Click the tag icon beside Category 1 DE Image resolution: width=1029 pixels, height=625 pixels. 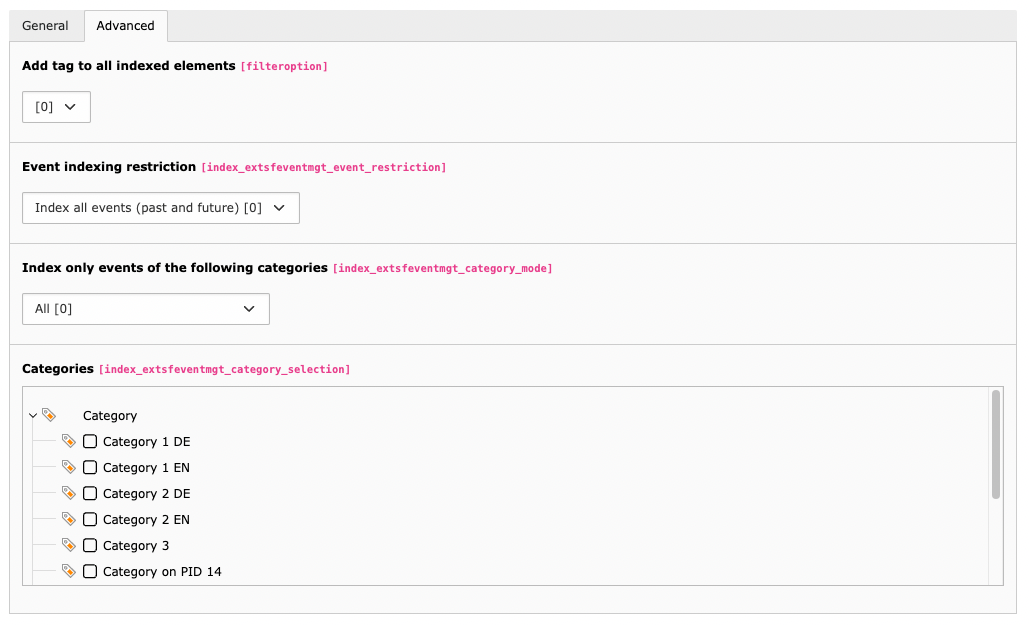[x=68, y=441]
